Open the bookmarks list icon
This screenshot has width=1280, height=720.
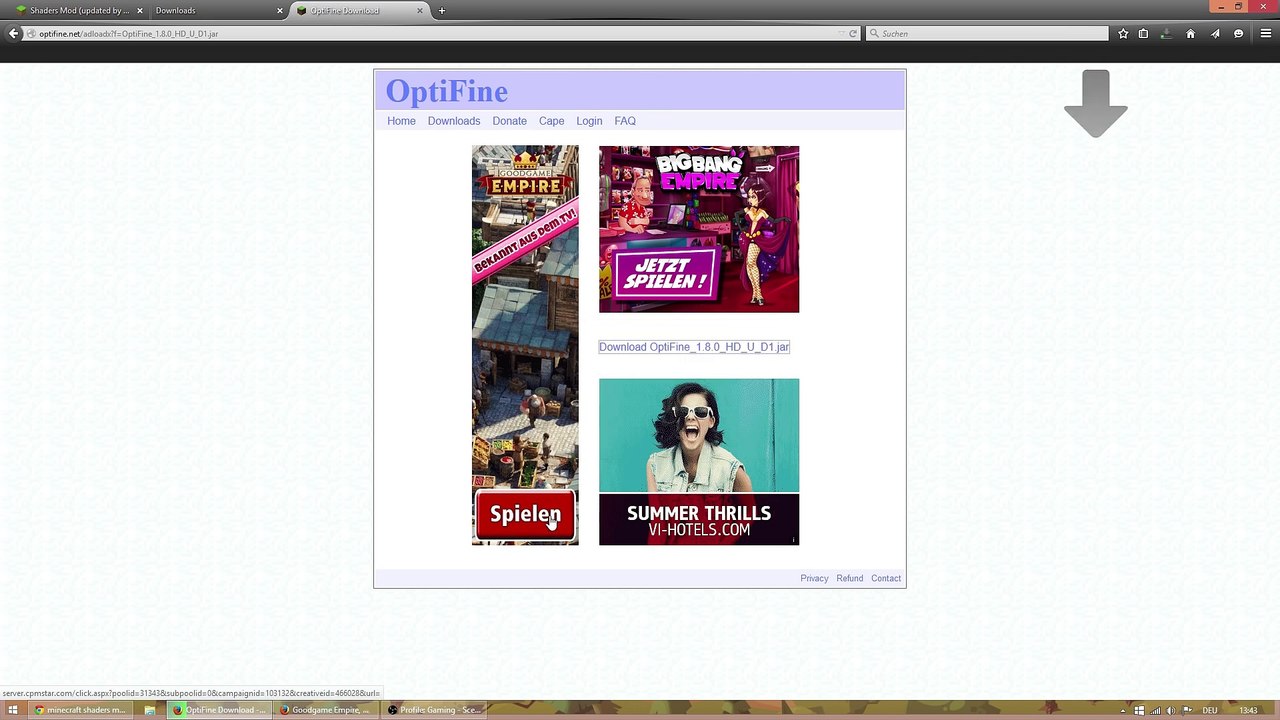coord(1143,33)
